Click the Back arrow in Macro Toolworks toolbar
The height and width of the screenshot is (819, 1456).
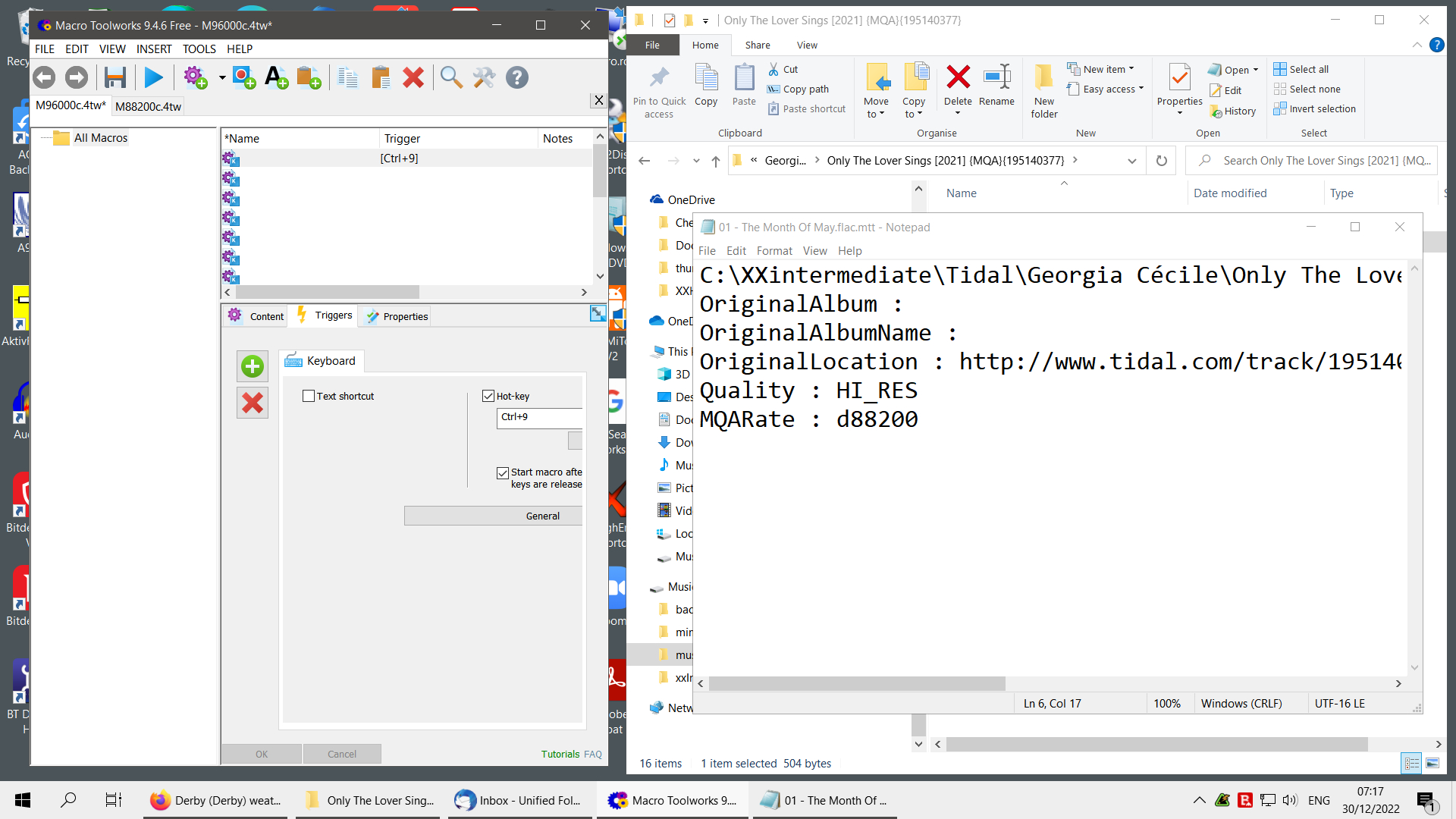pyautogui.click(x=45, y=77)
